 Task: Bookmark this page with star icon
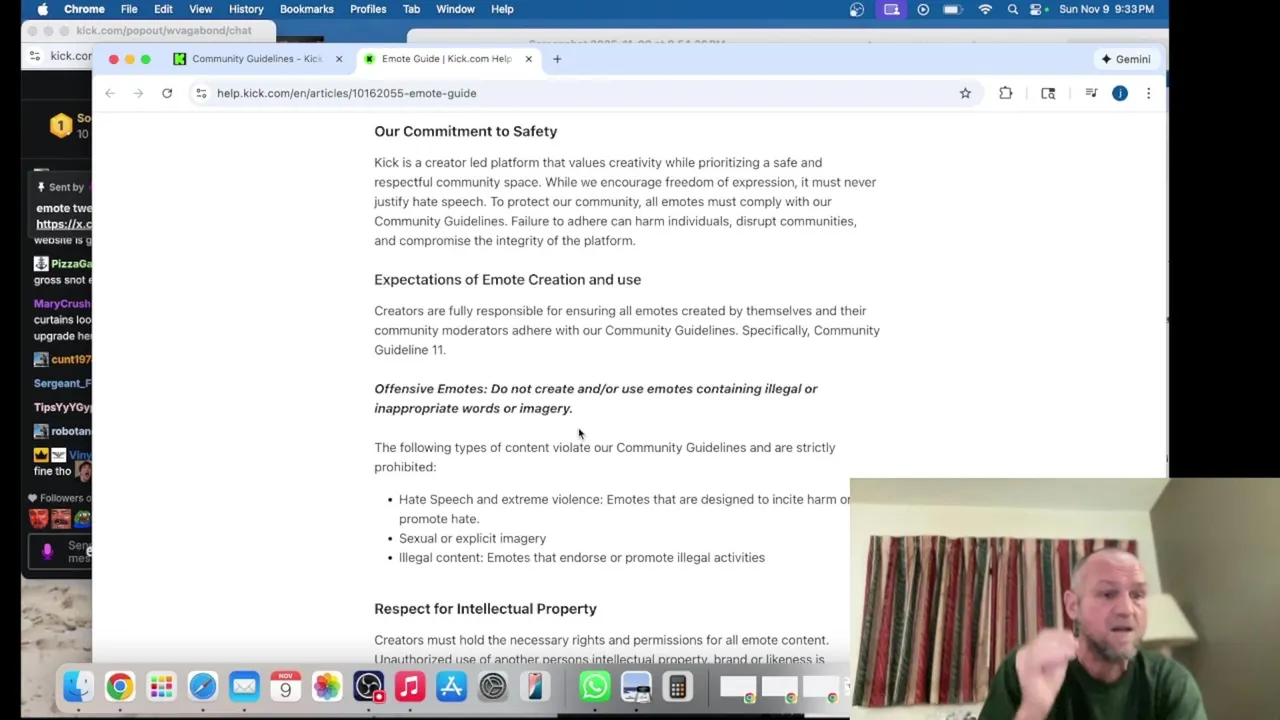965,93
